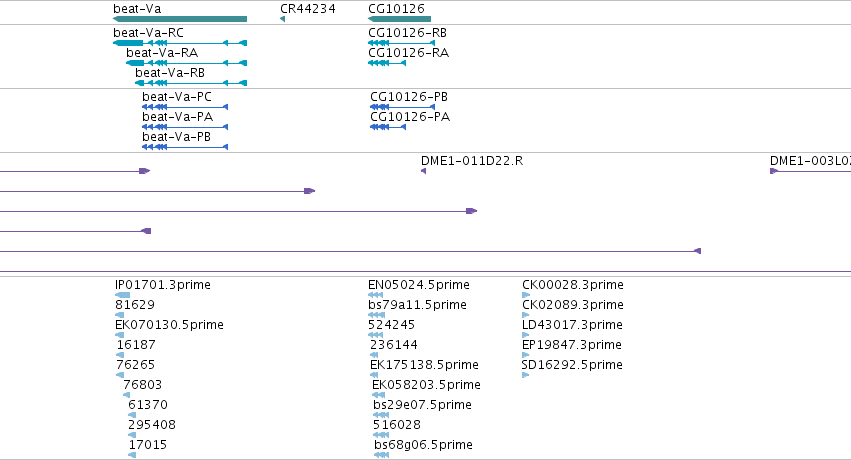This screenshot has height=460, width=851.
Task: Select protein CG10126-PB label
Action: 409,97
